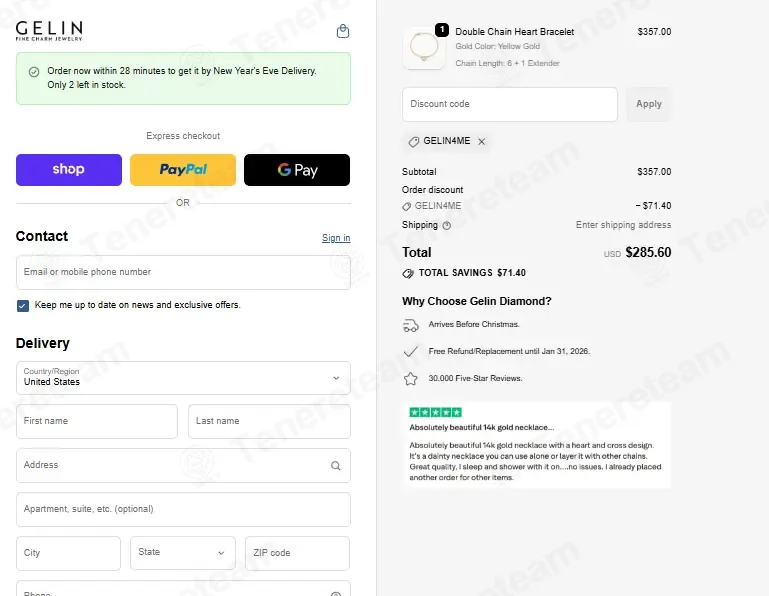This screenshot has height=596, width=769.
Task: Focus the Discount code input field
Action: tap(510, 104)
